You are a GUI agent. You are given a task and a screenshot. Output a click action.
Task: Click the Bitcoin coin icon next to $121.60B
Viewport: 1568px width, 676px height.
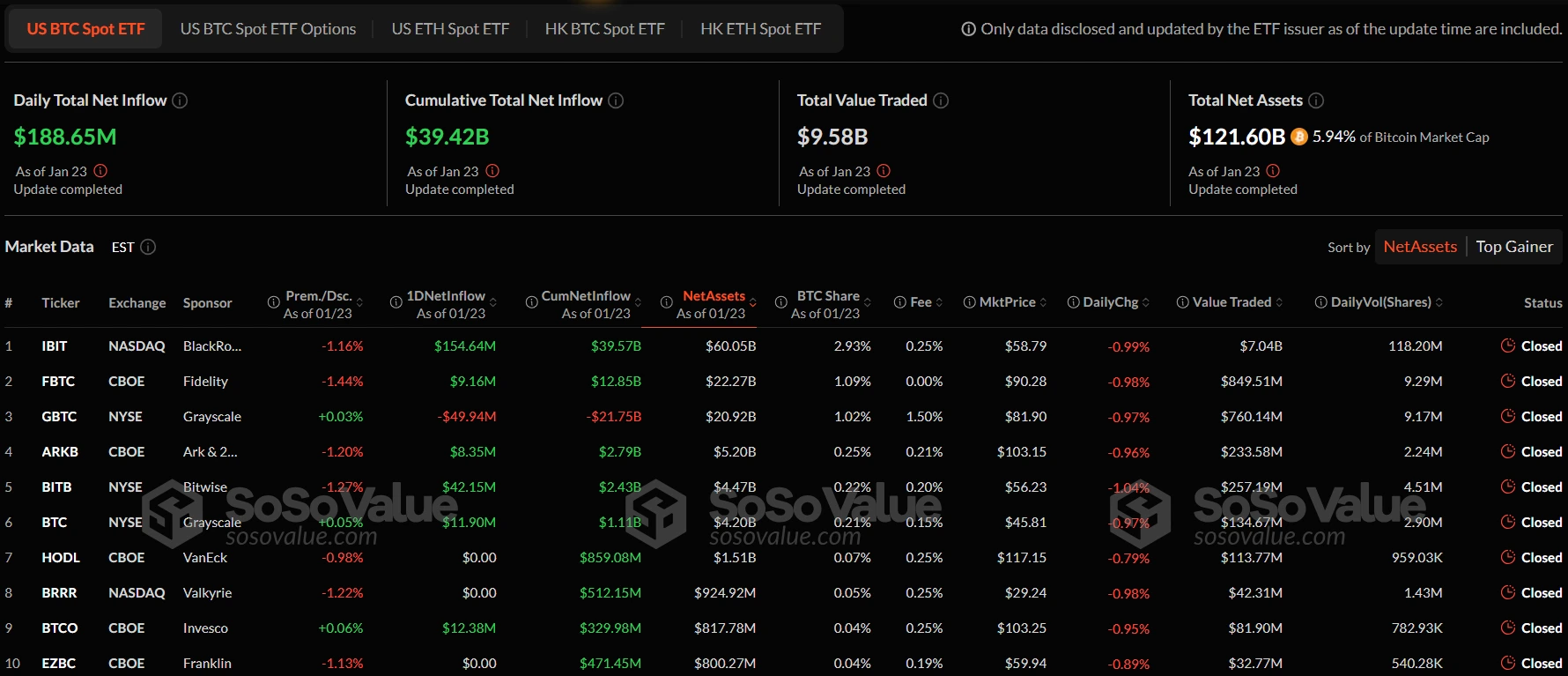(1299, 137)
